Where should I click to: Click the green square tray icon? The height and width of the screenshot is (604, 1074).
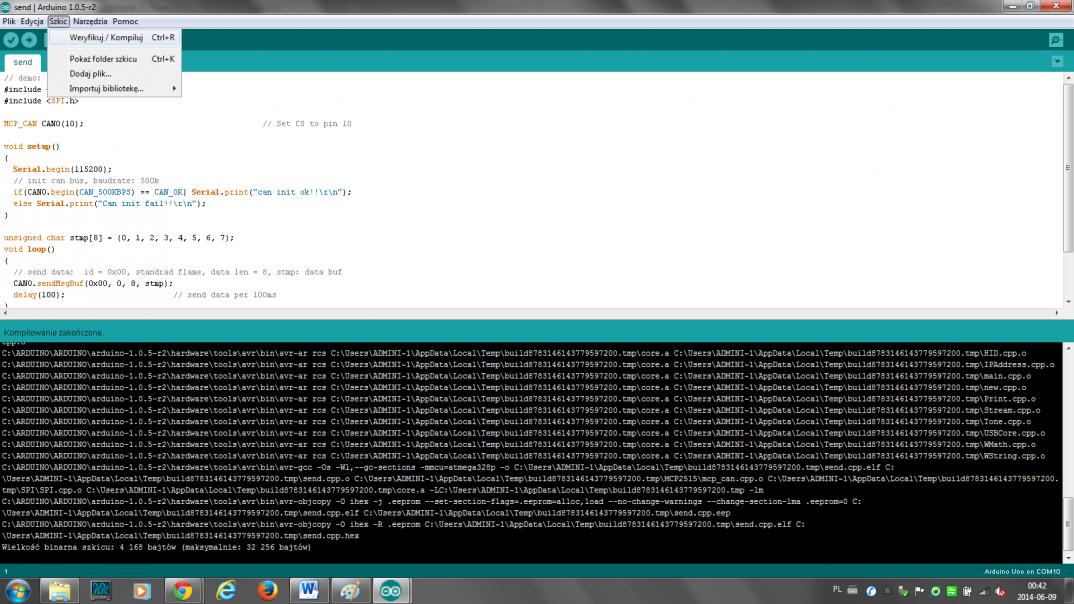[x=951, y=591]
